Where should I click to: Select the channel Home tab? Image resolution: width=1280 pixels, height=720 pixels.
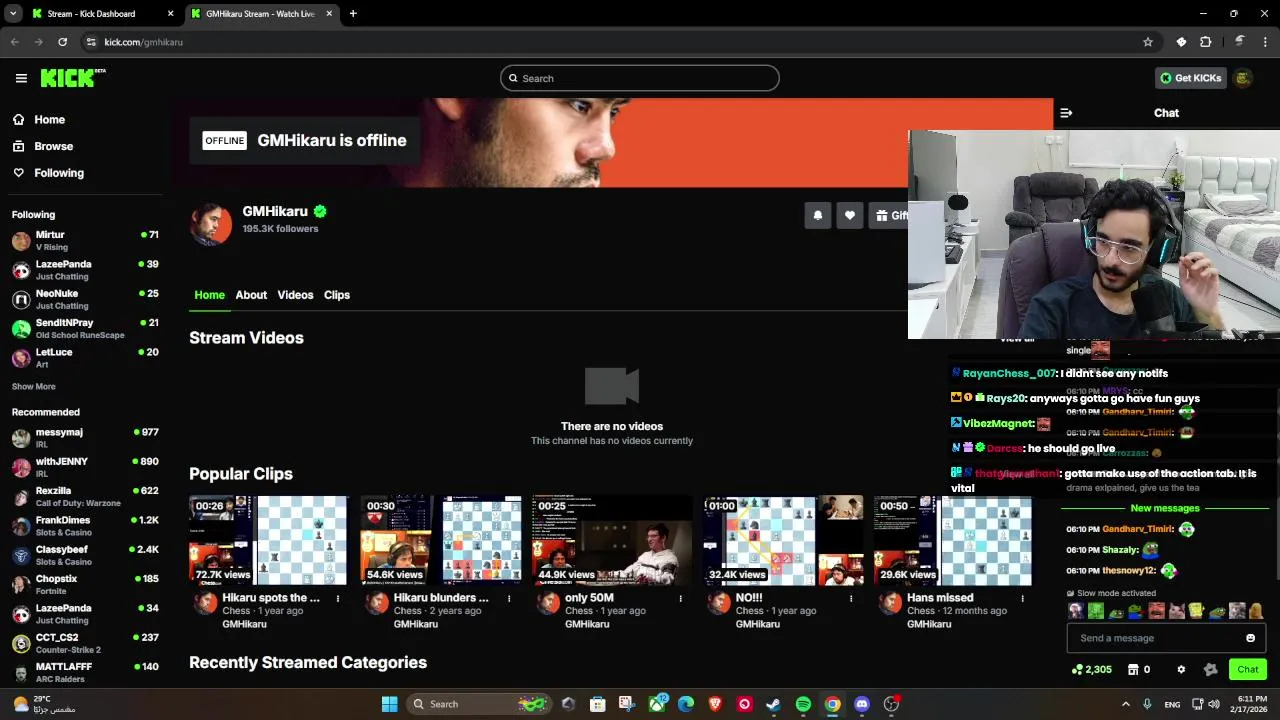(209, 295)
